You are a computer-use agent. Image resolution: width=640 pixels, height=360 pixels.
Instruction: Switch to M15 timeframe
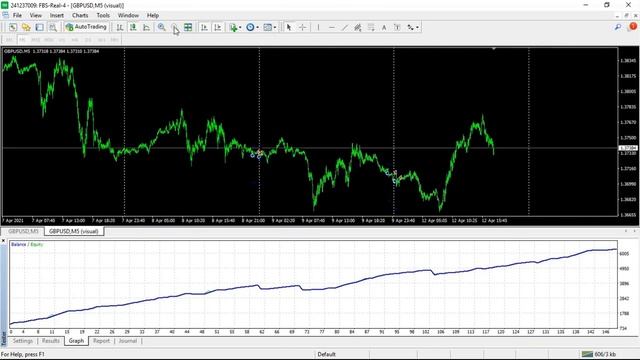coord(36,40)
